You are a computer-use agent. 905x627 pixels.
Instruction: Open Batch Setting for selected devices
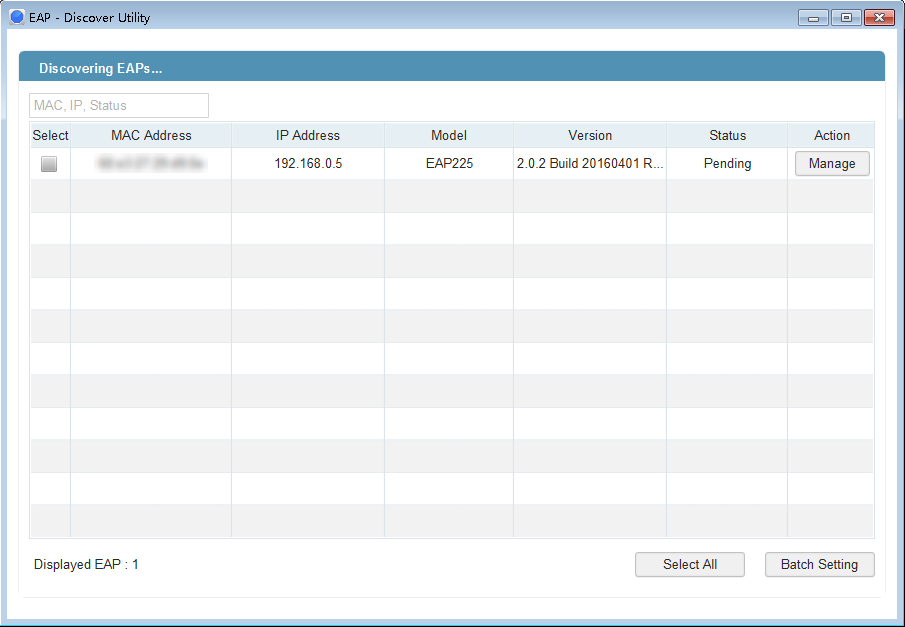tap(819, 564)
